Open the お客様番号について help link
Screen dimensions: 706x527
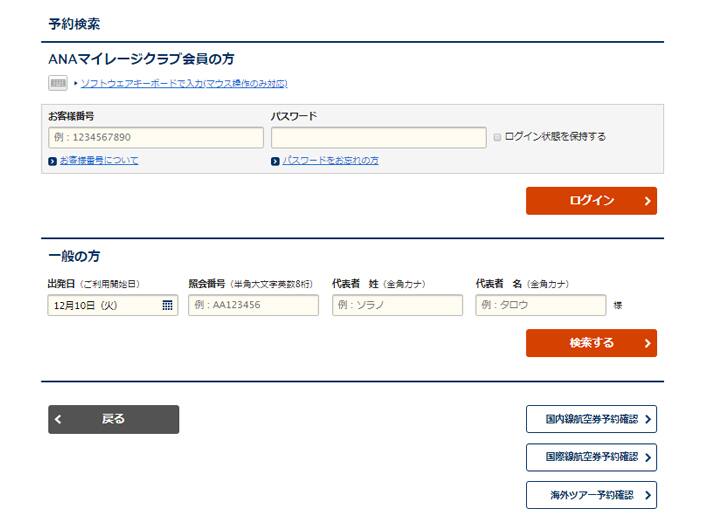click(x=98, y=161)
